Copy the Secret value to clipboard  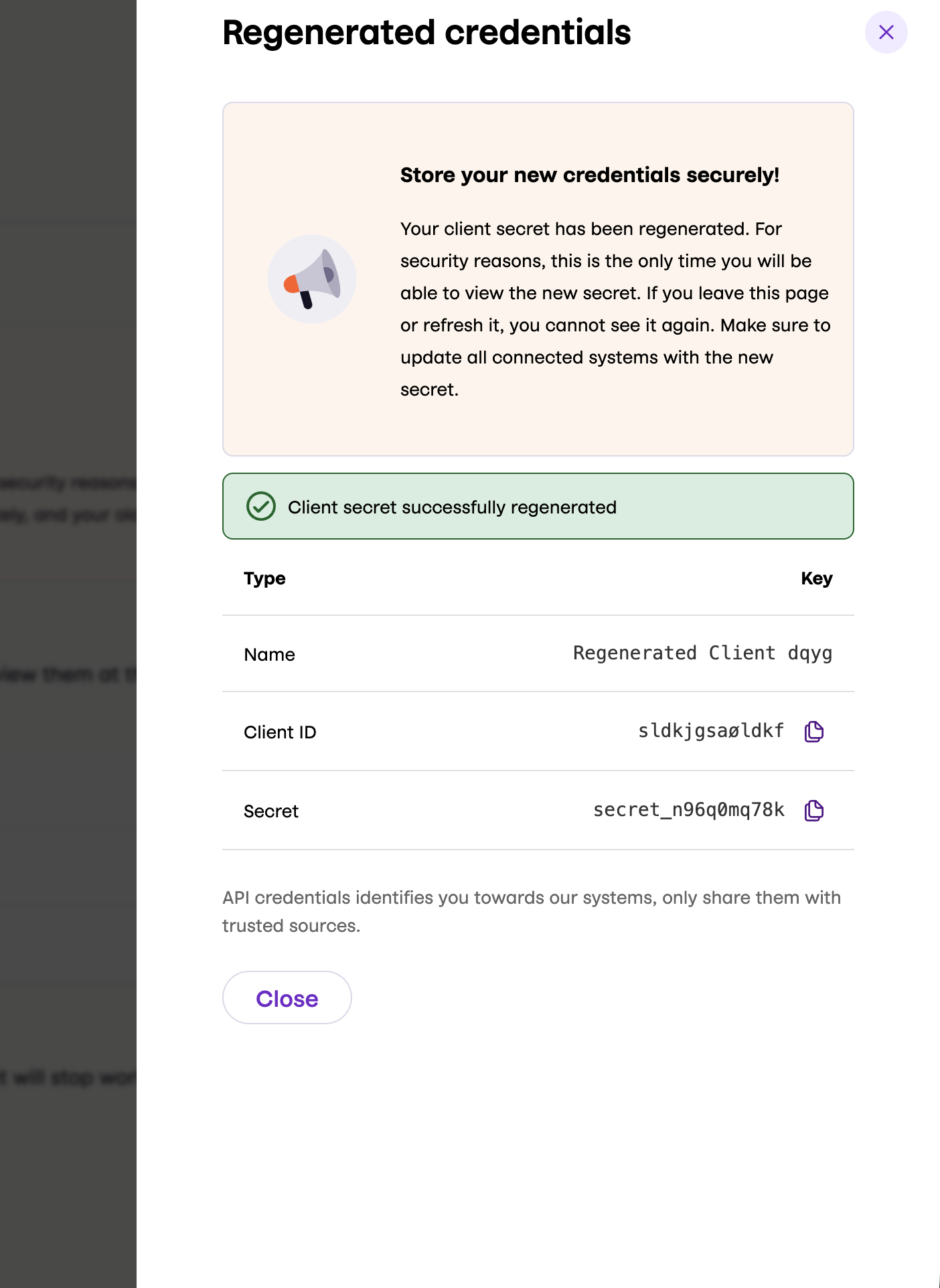(x=813, y=811)
